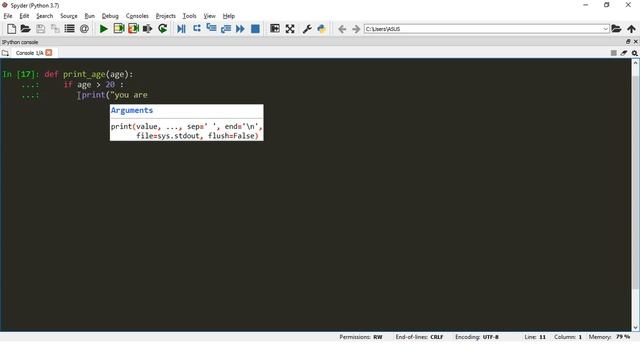Start debugging with debug file icon

click(182, 29)
